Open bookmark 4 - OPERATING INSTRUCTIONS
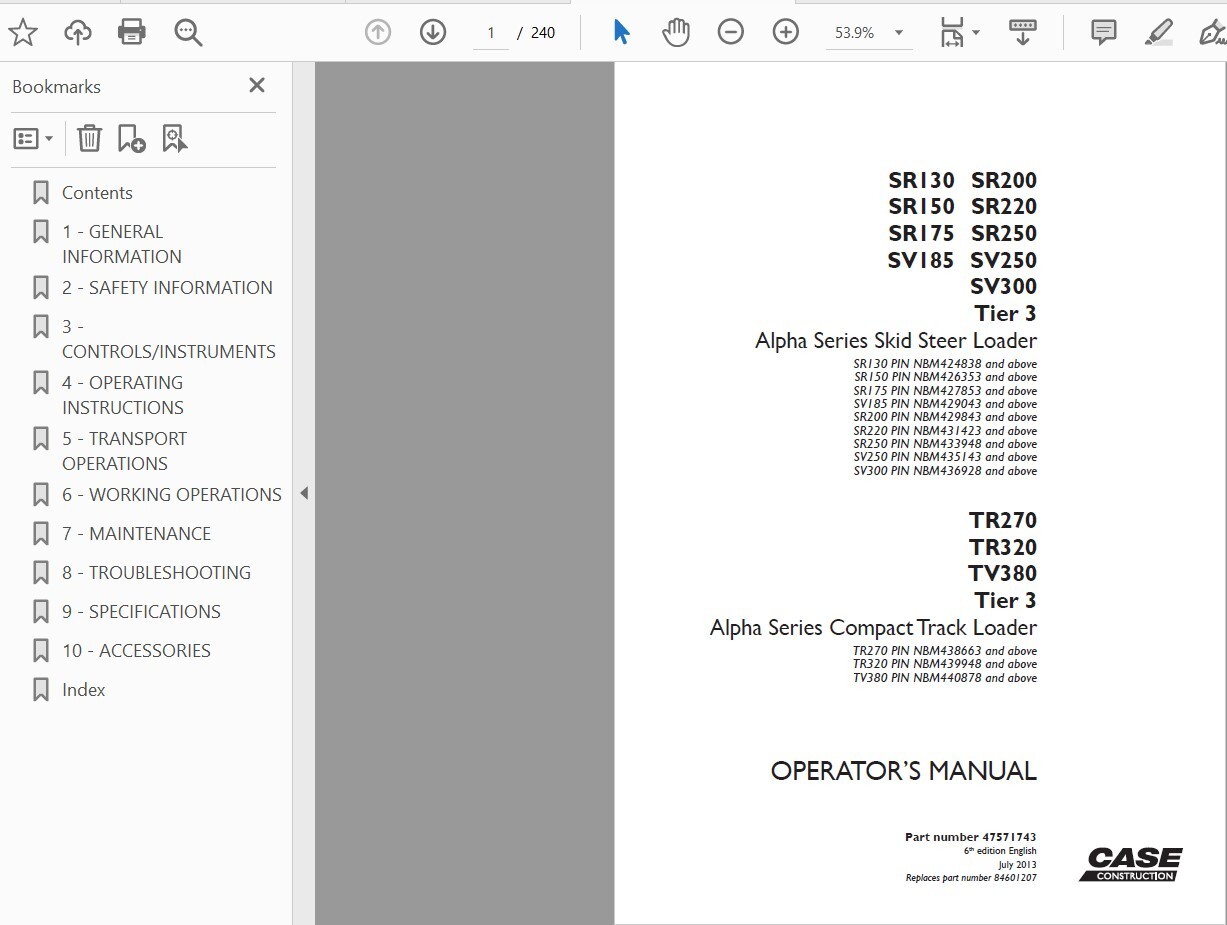1227x925 pixels. [123, 395]
